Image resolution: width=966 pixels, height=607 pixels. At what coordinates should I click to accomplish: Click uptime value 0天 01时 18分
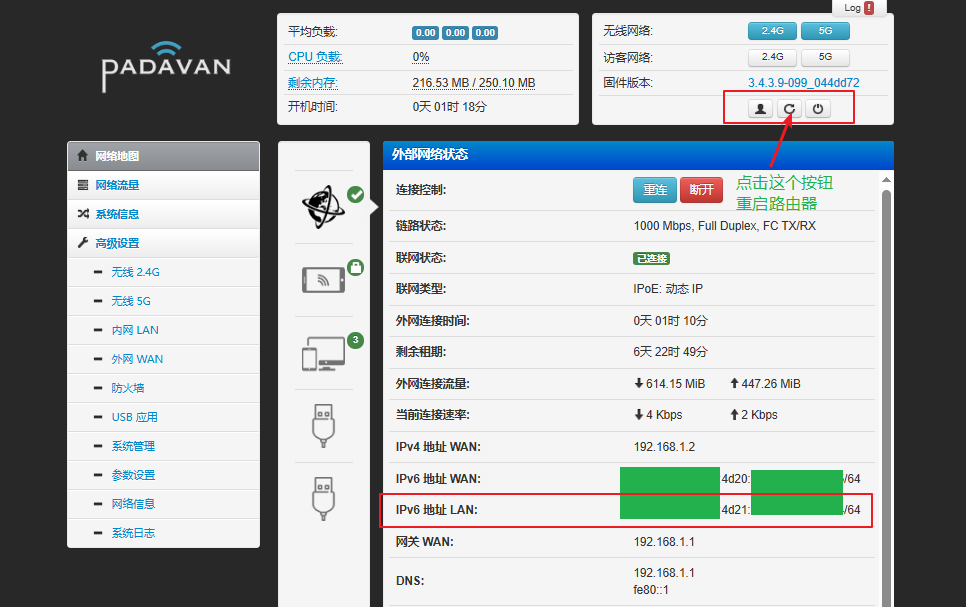click(x=450, y=107)
